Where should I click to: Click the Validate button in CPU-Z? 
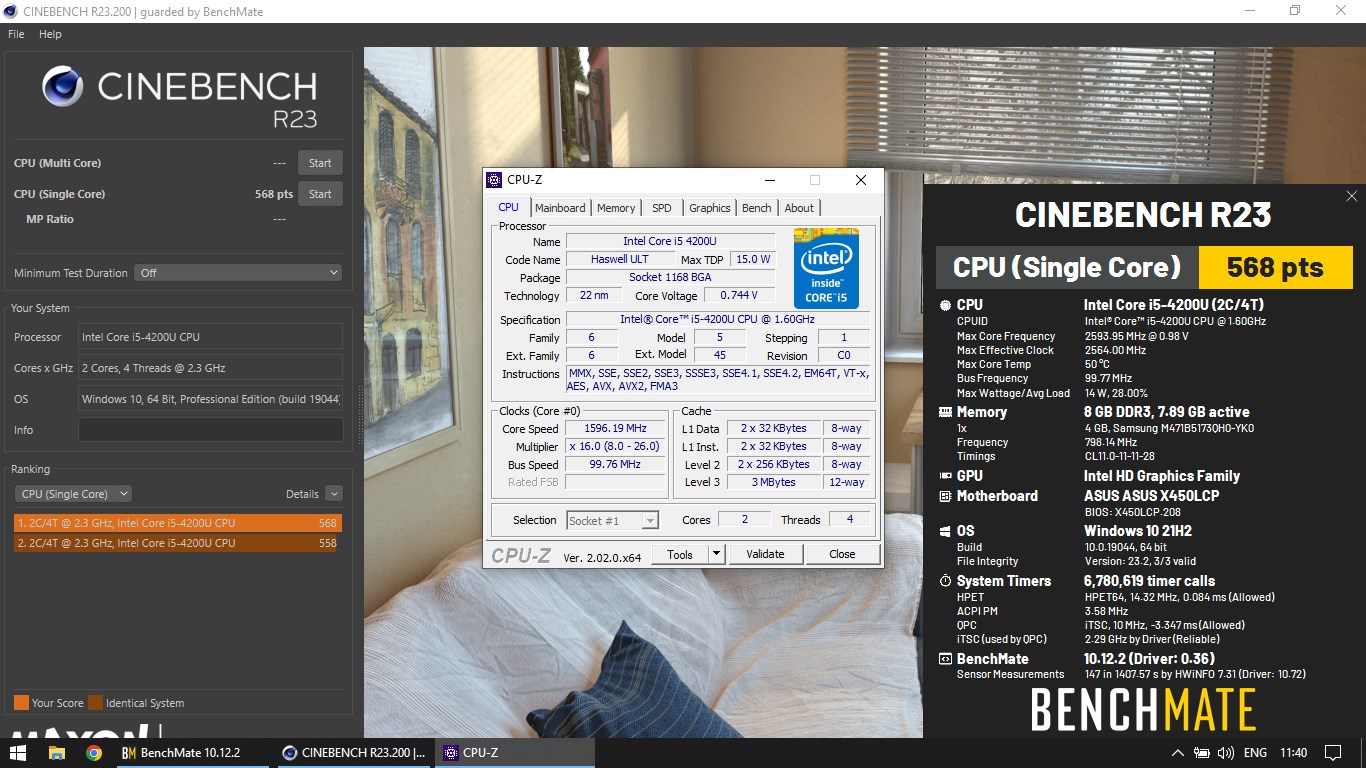click(x=765, y=554)
